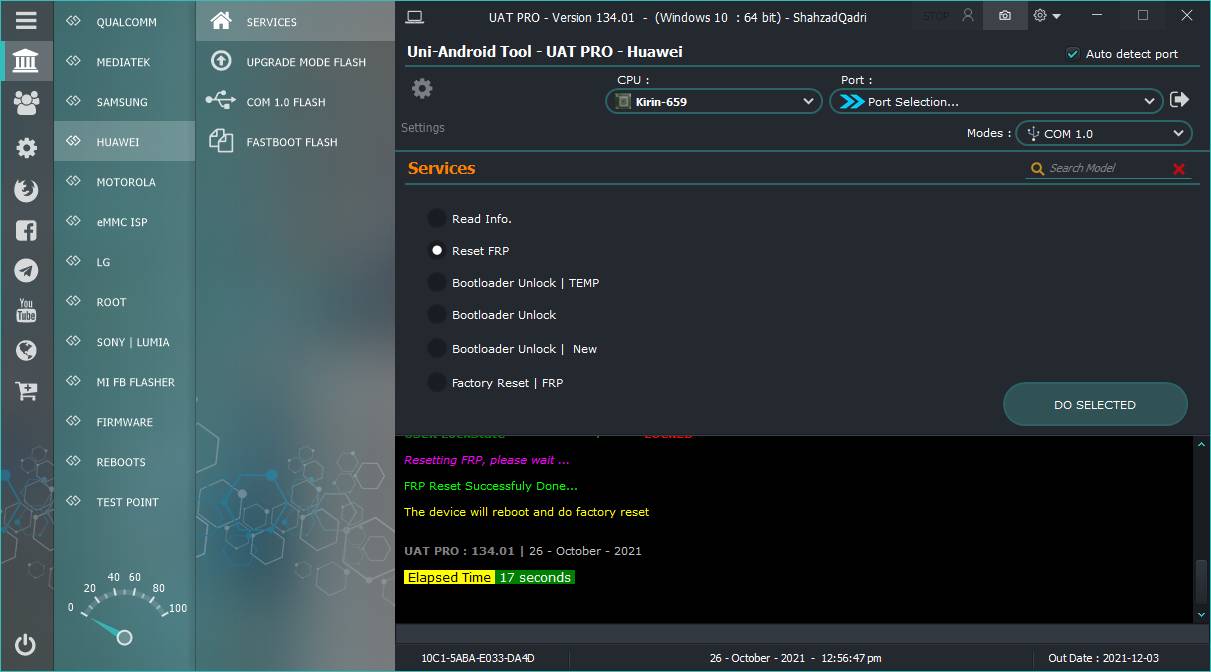Open the Reboots section
This screenshot has height=672, width=1211.
coord(124,461)
